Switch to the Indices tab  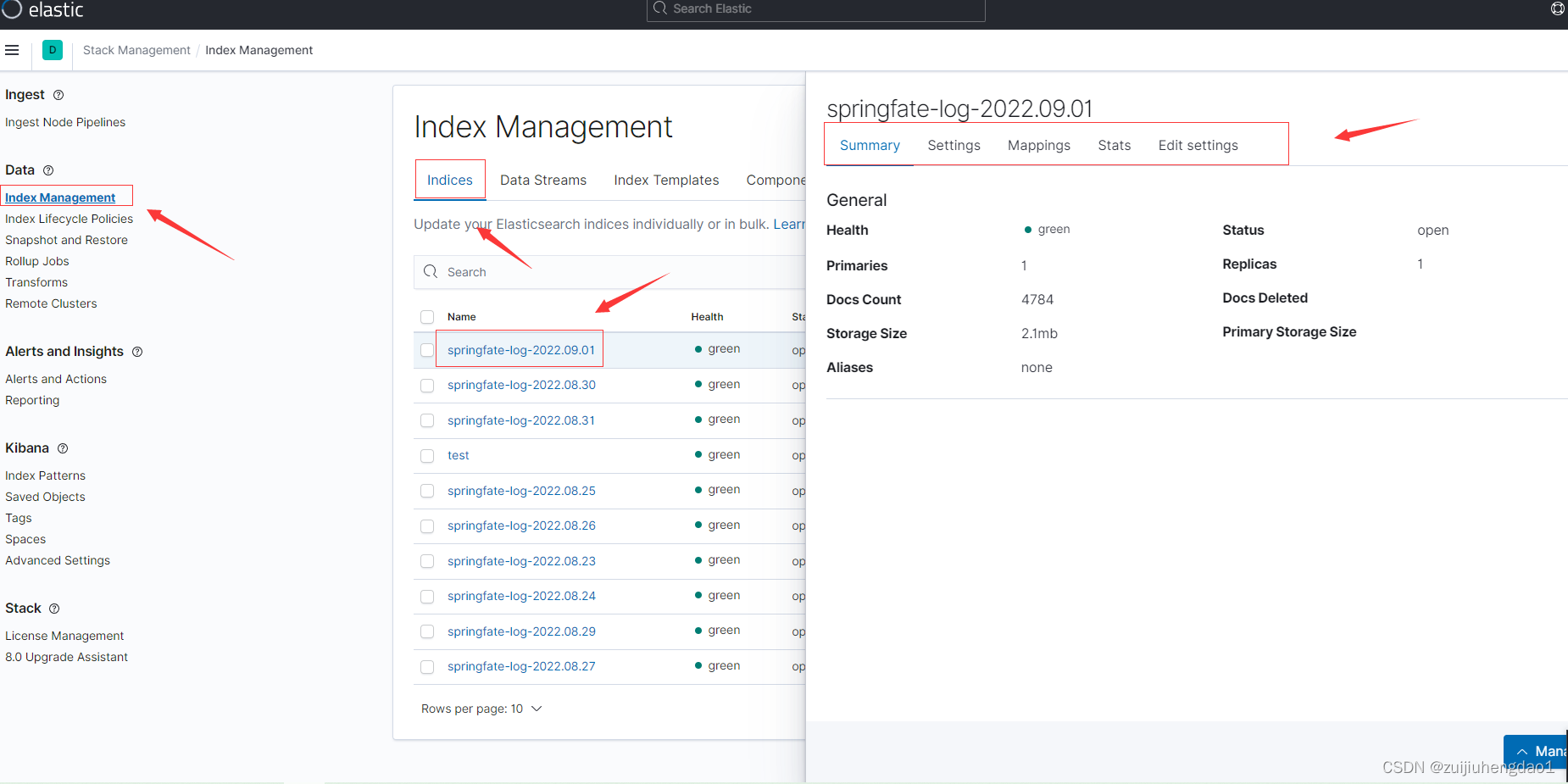[450, 180]
